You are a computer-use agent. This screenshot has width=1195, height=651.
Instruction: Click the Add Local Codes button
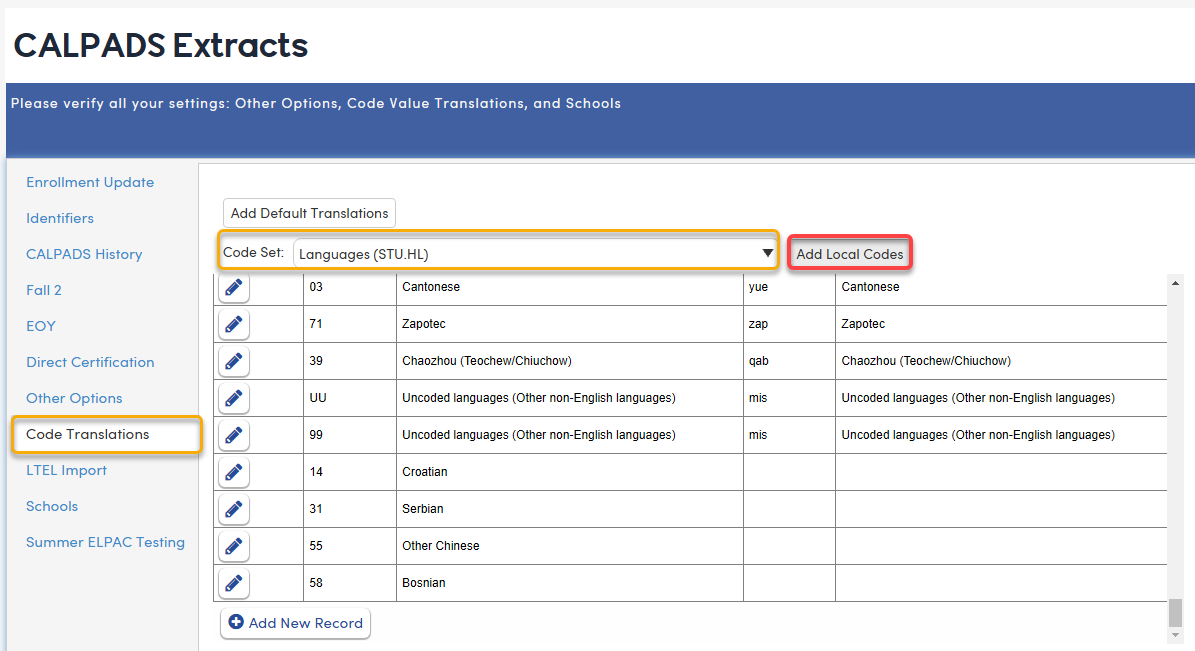pyautogui.click(x=850, y=254)
